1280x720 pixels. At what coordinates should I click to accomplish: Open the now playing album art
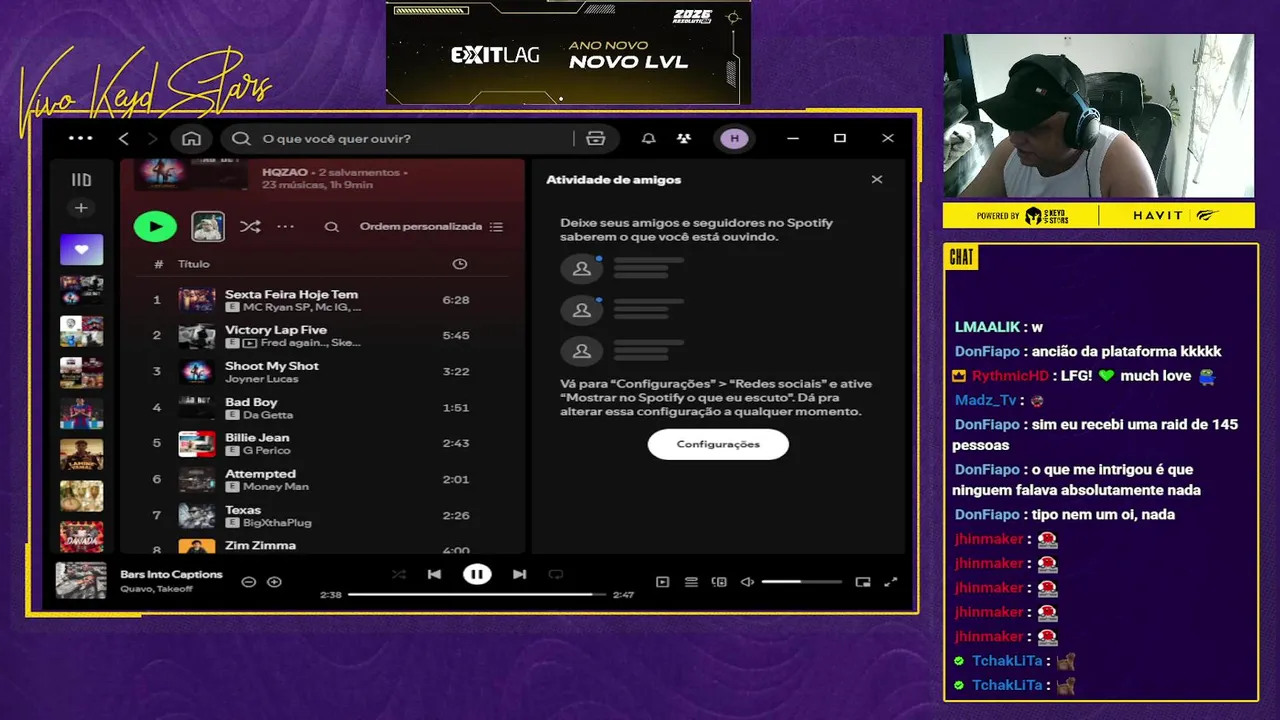tap(80, 581)
